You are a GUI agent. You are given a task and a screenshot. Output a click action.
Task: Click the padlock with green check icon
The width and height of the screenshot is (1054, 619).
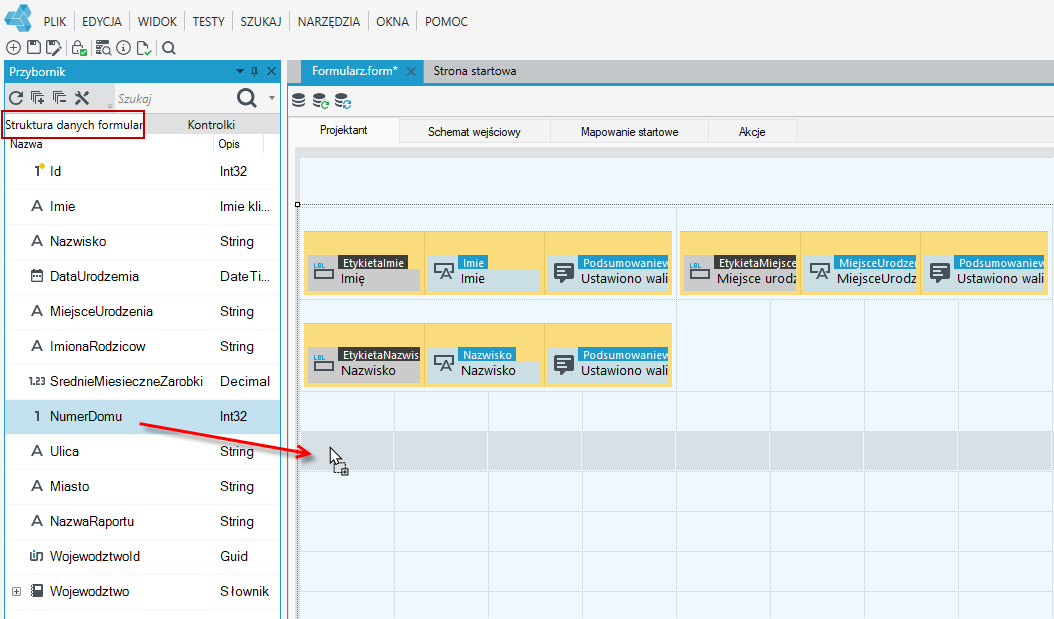click(79, 48)
